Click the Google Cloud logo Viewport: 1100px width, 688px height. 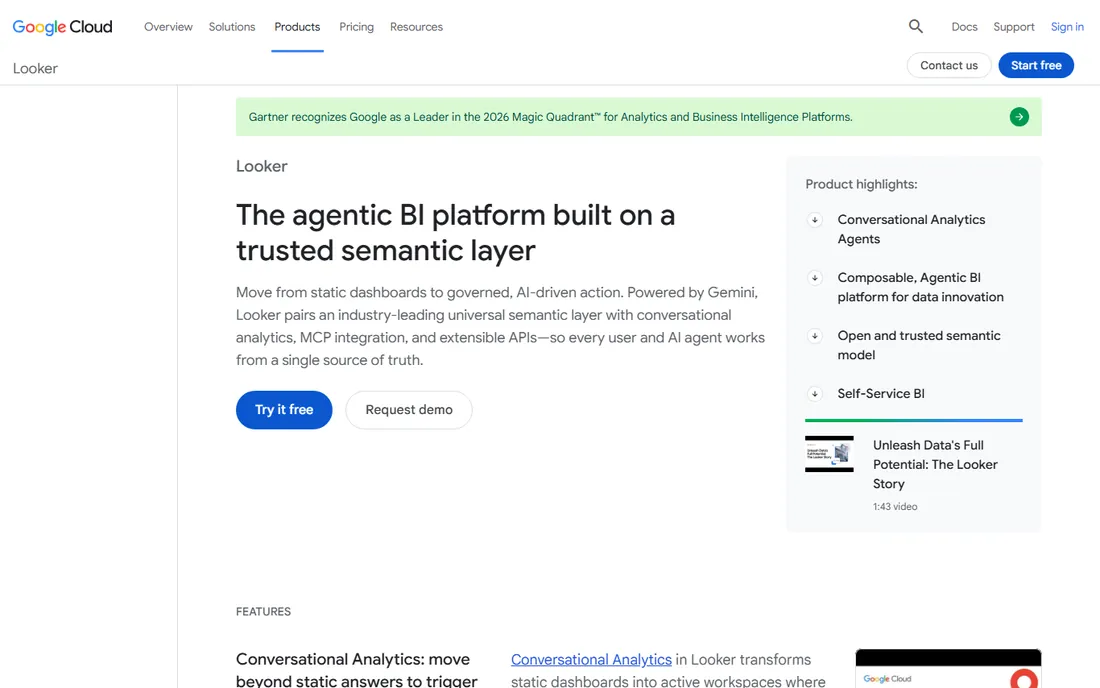click(x=62, y=27)
